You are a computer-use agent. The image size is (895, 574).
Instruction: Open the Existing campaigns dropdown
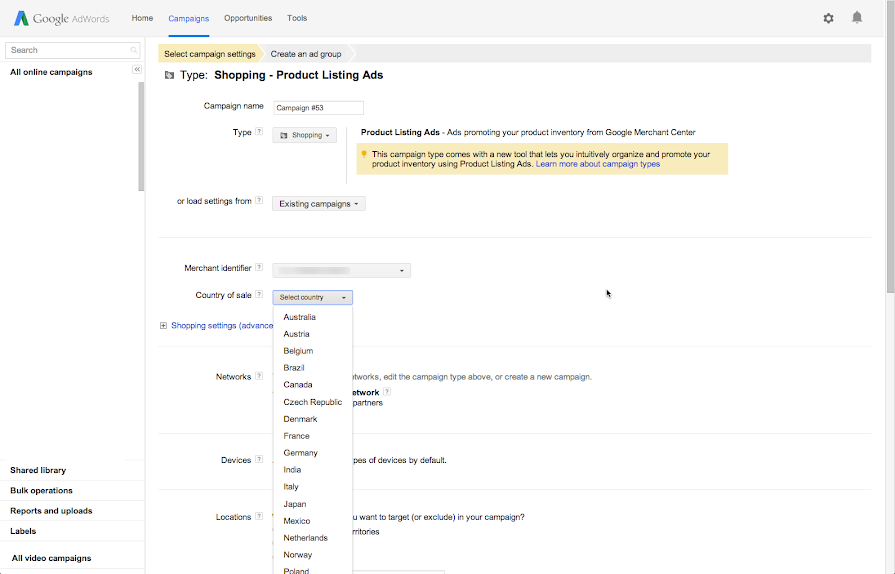pos(319,204)
